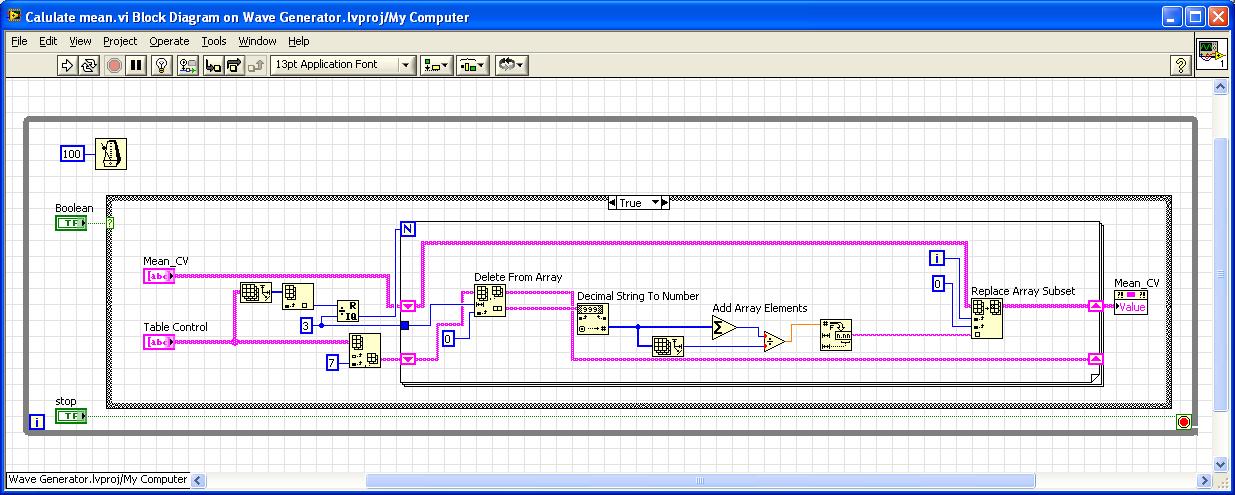Click the 0 constant near Delete From Array
Image resolution: width=1235 pixels, height=495 pixels.
pos(449,339)
